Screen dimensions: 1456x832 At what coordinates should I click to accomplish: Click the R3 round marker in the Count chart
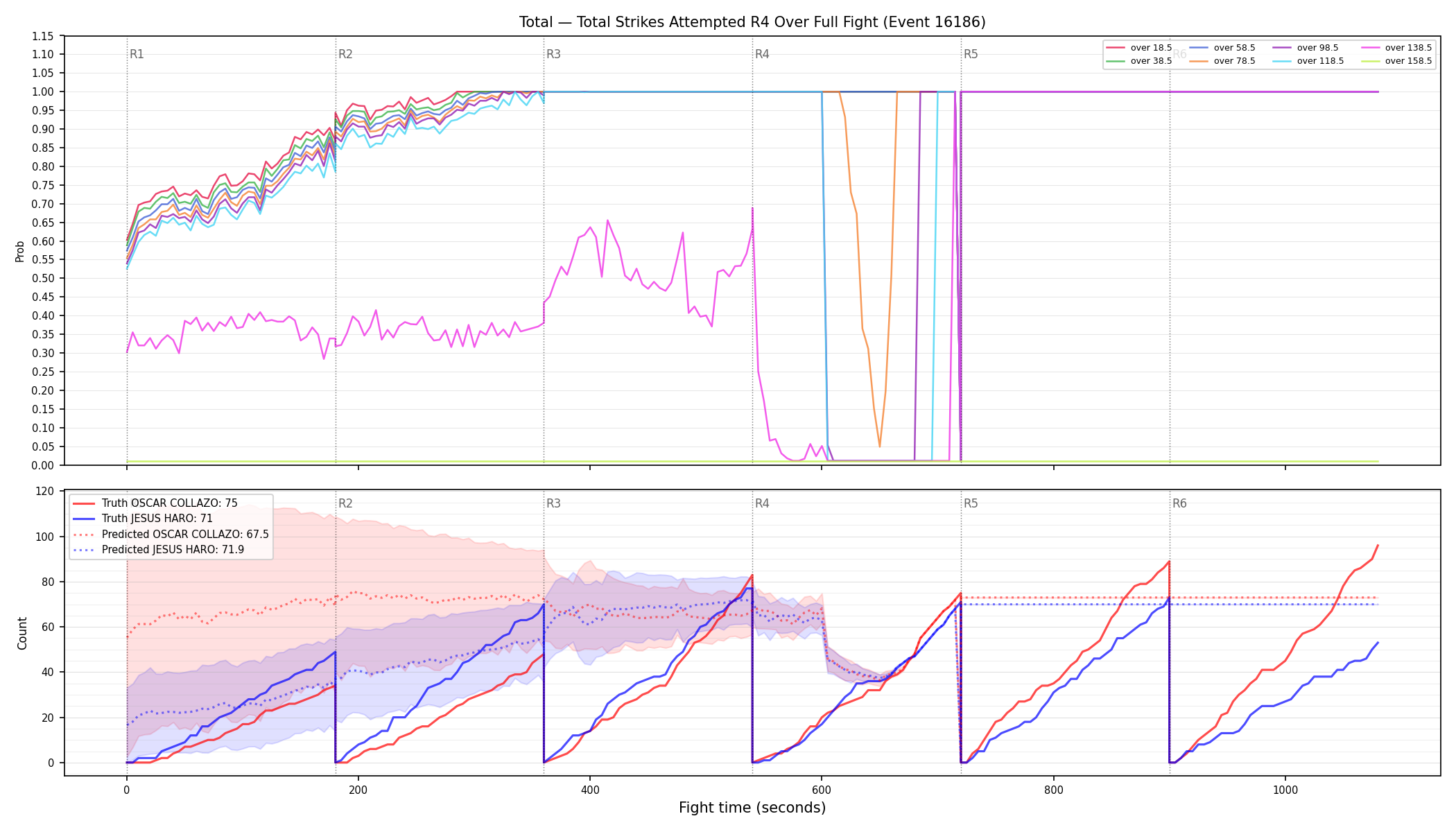553,503
